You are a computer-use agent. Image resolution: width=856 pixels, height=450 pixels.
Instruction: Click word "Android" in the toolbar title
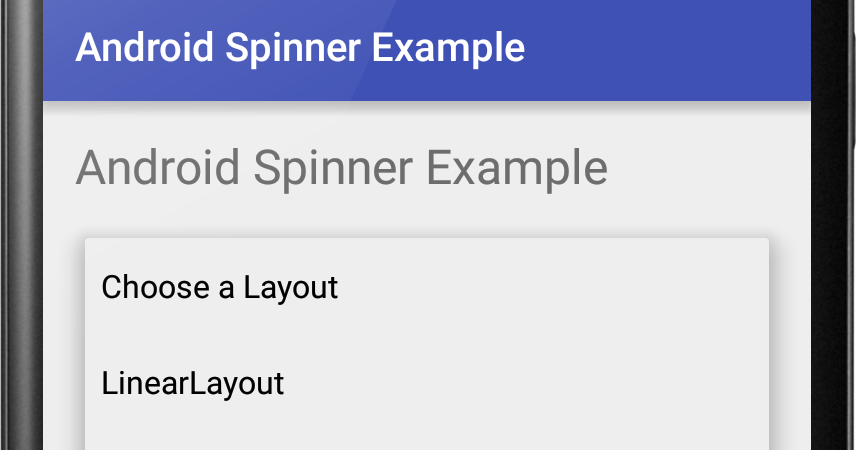145,48
